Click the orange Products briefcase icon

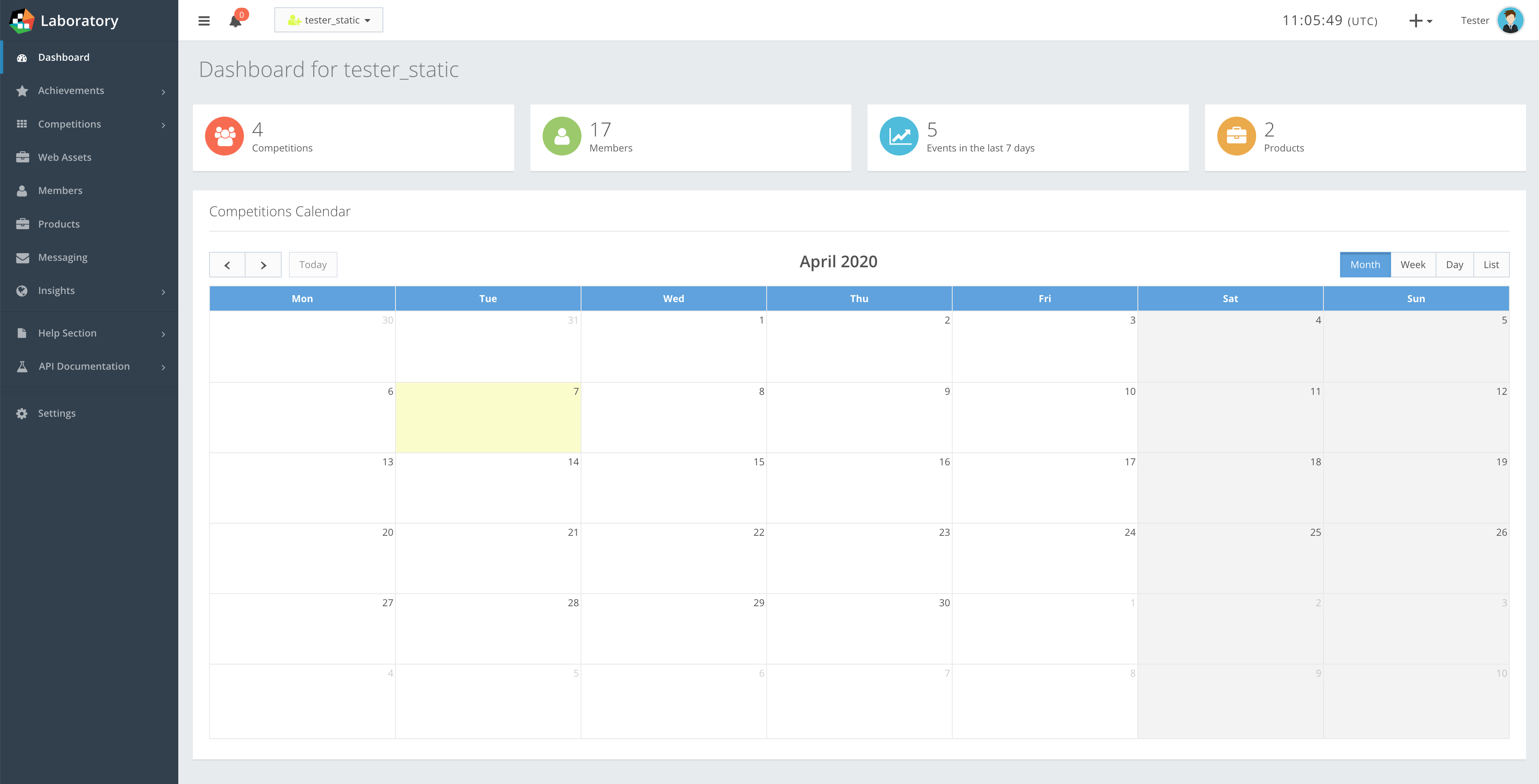tap(1236, 136)
